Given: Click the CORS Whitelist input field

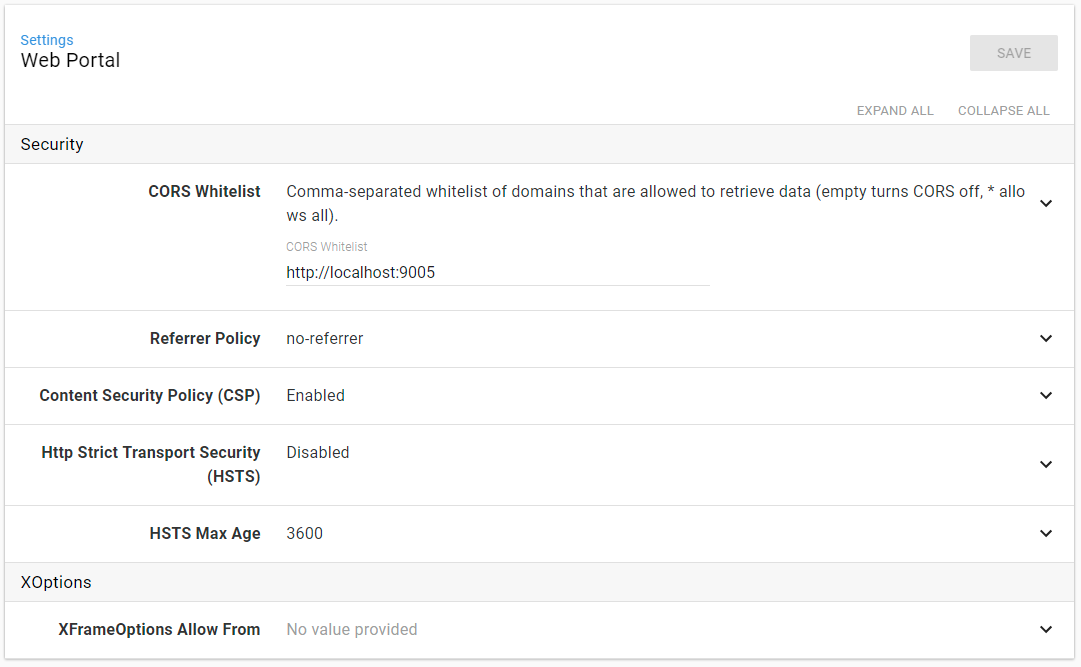Looking at the screenshot, I should click(497, 271).
